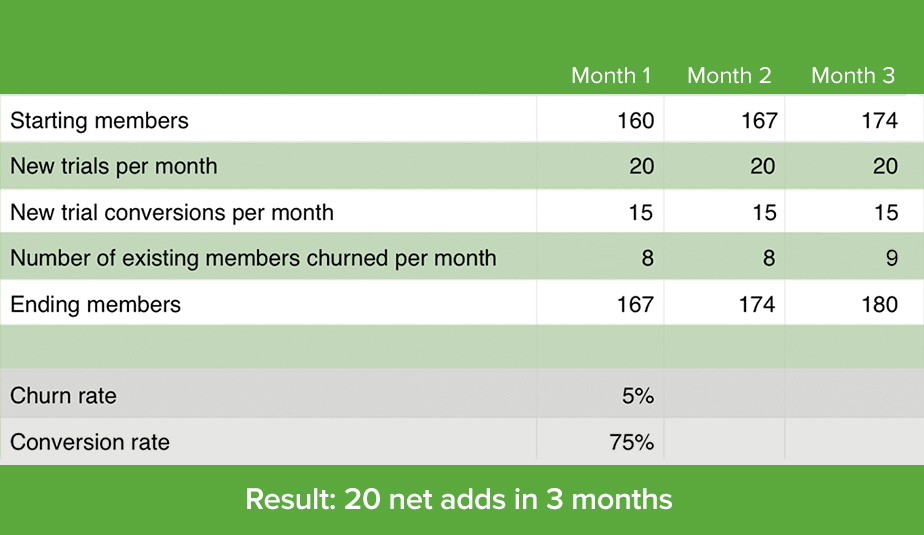
Task: Click the Churn rate row label
Action: point(63,396)
